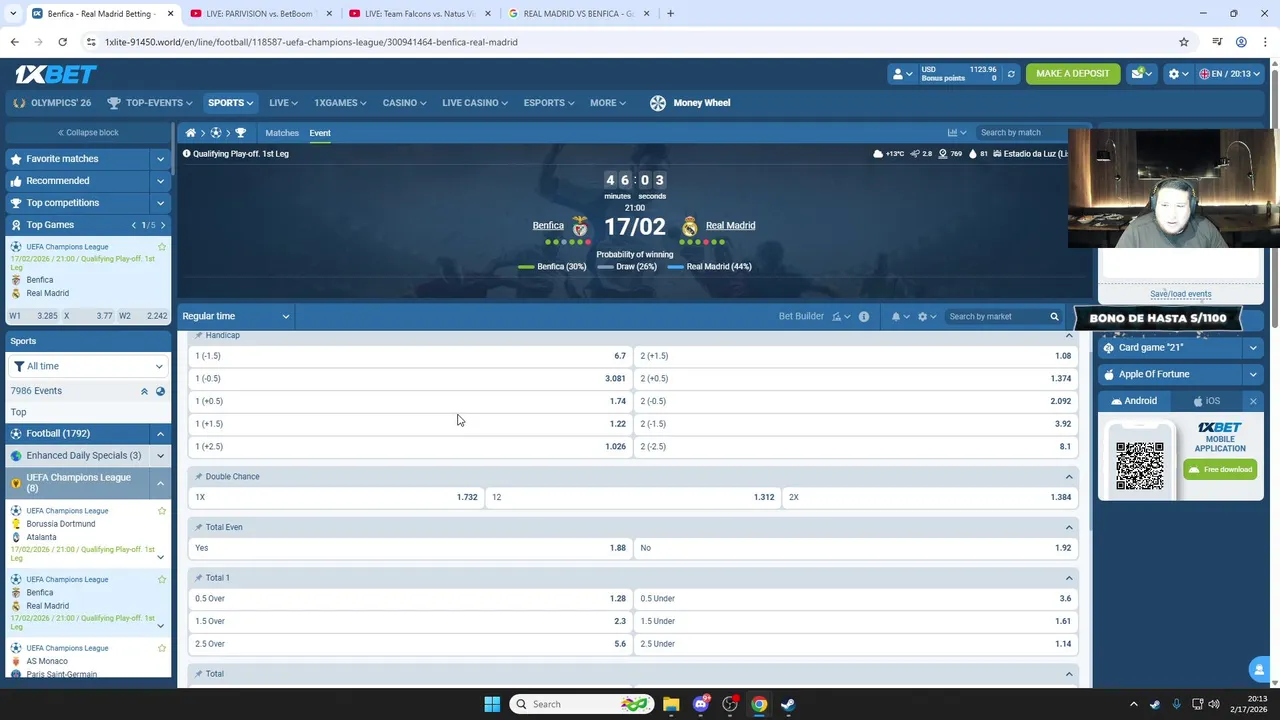Select 2.5 Under odds 1.14
1280x720 pixels.
coord(856,644)
